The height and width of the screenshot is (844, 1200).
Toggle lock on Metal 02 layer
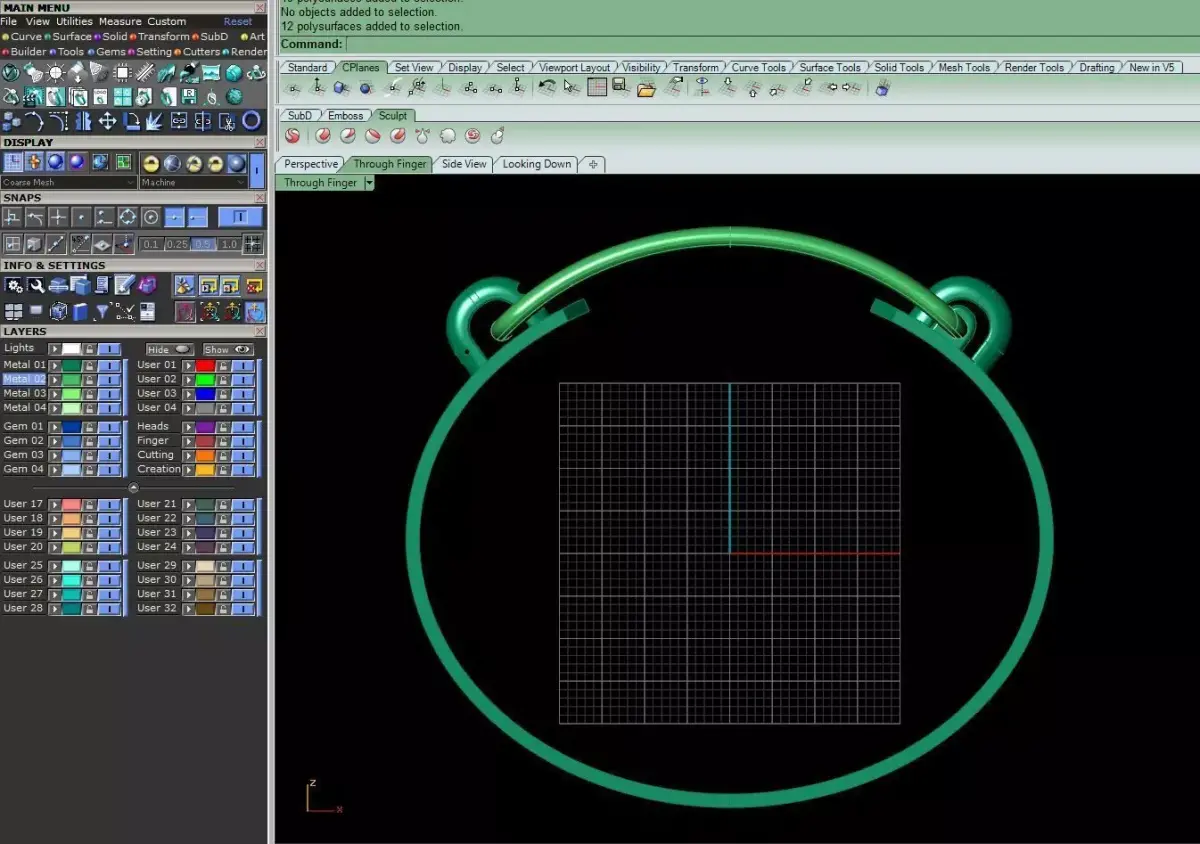(x=90, y=380)
